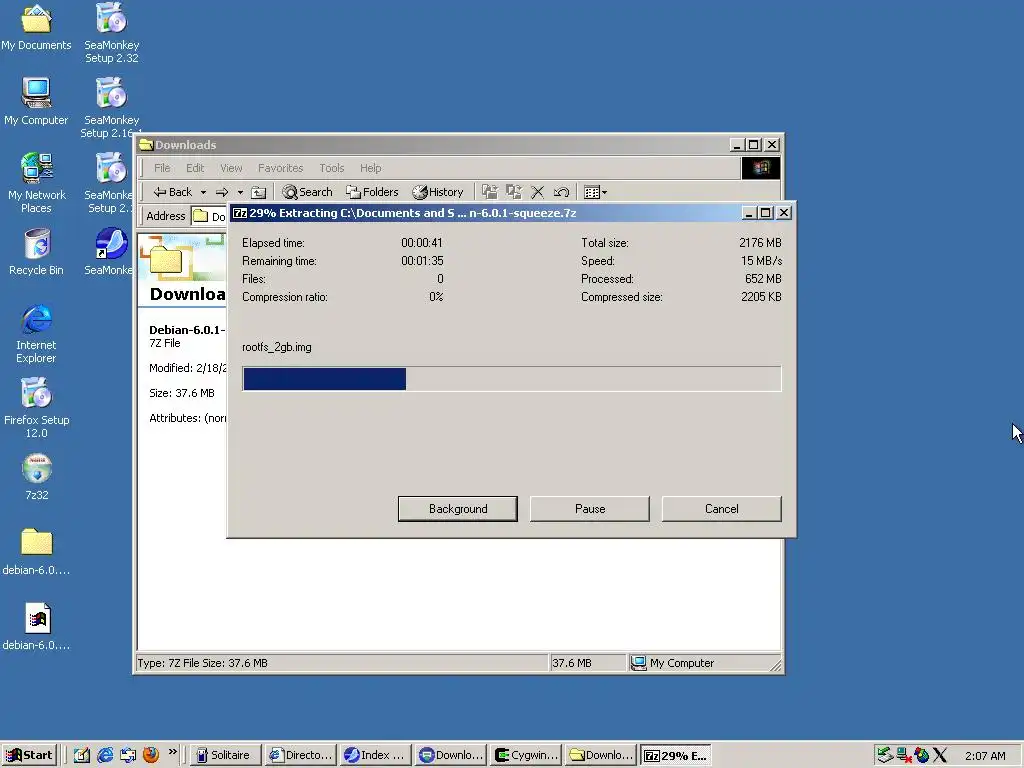Click the History button in Downloads toolbar
1024x768 pixels.
[438, 192]
